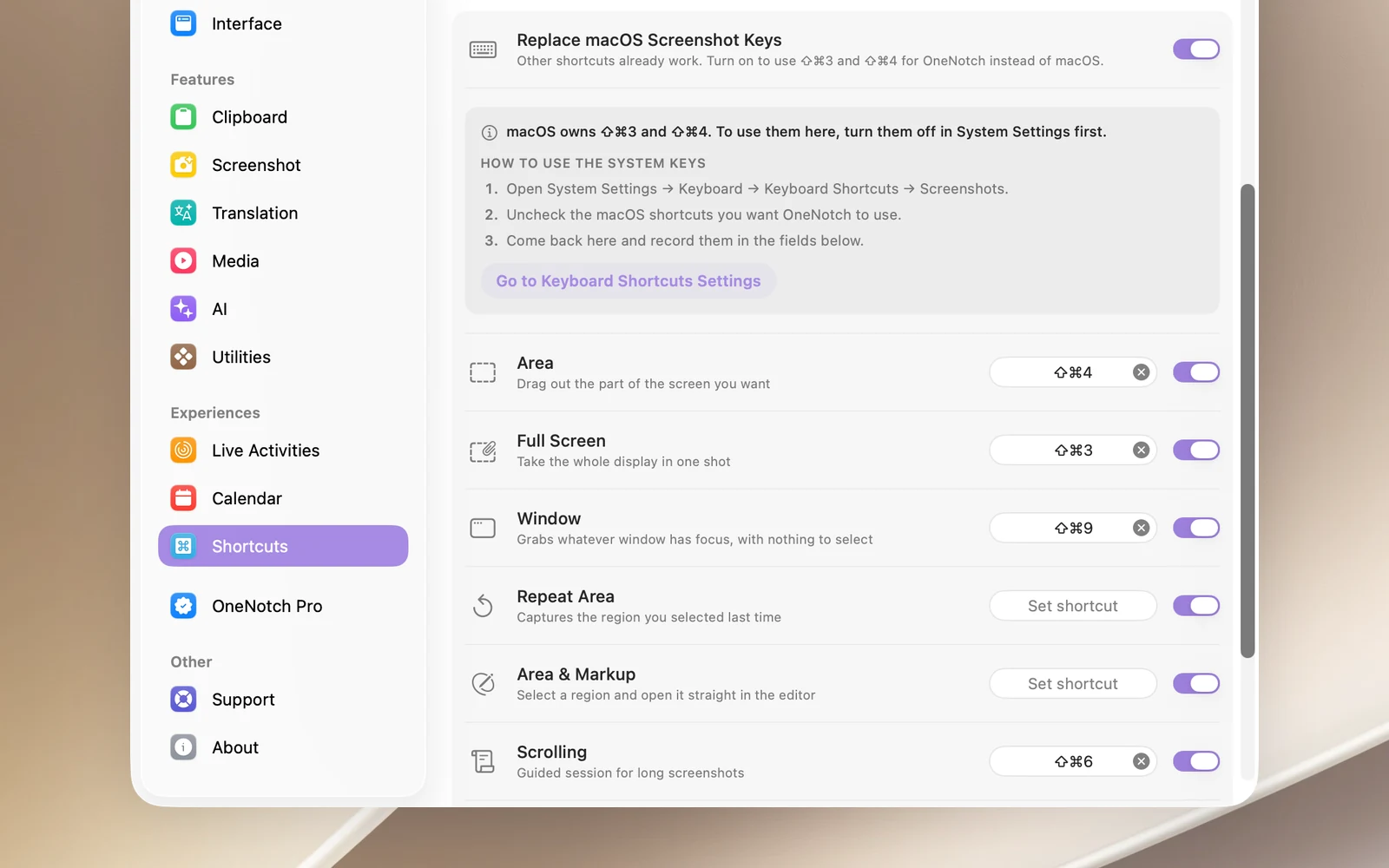
Task: Set shortcut for Area & Markup
Action: 1073,684
